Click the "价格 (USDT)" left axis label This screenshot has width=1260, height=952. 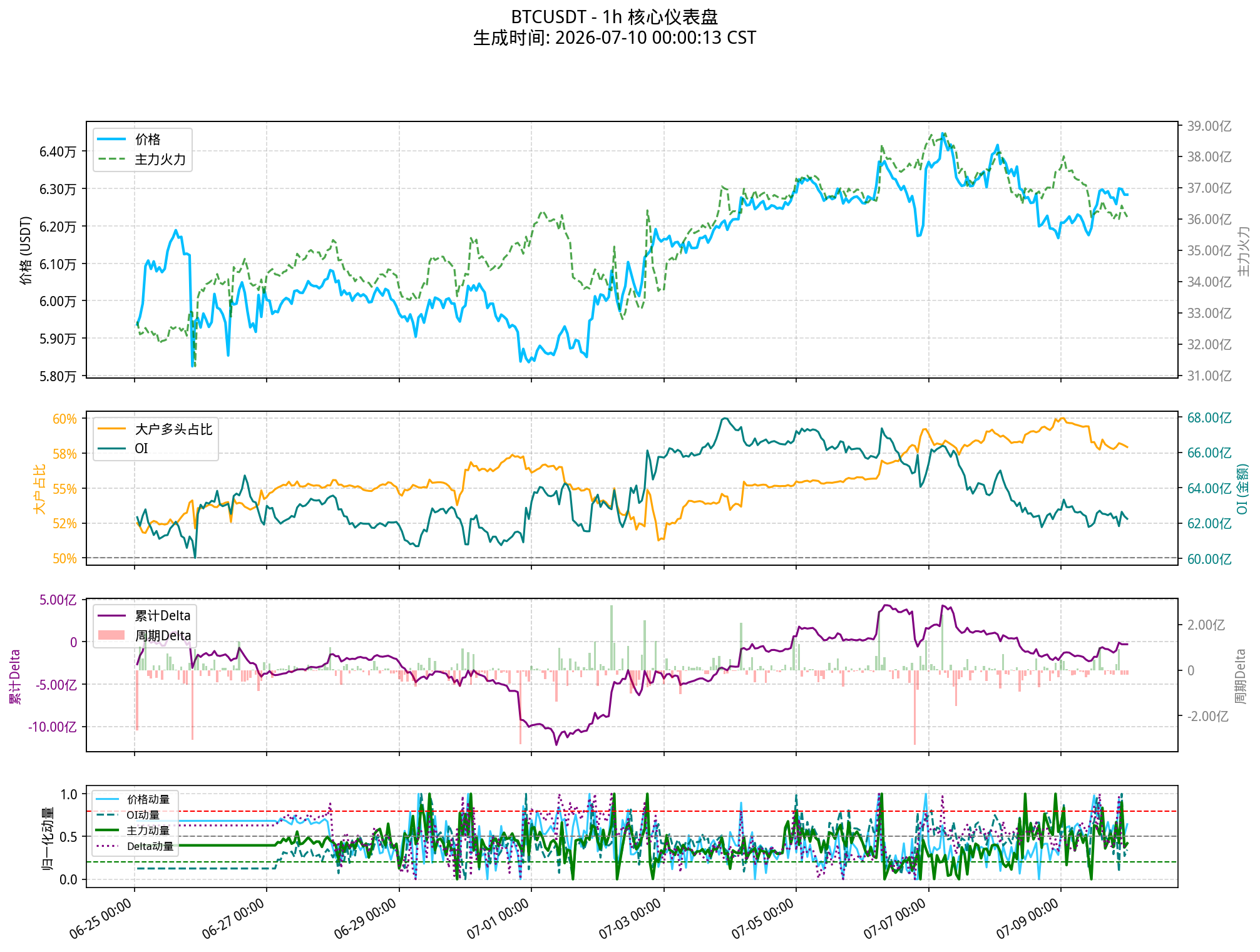click(x=26, y=250)
